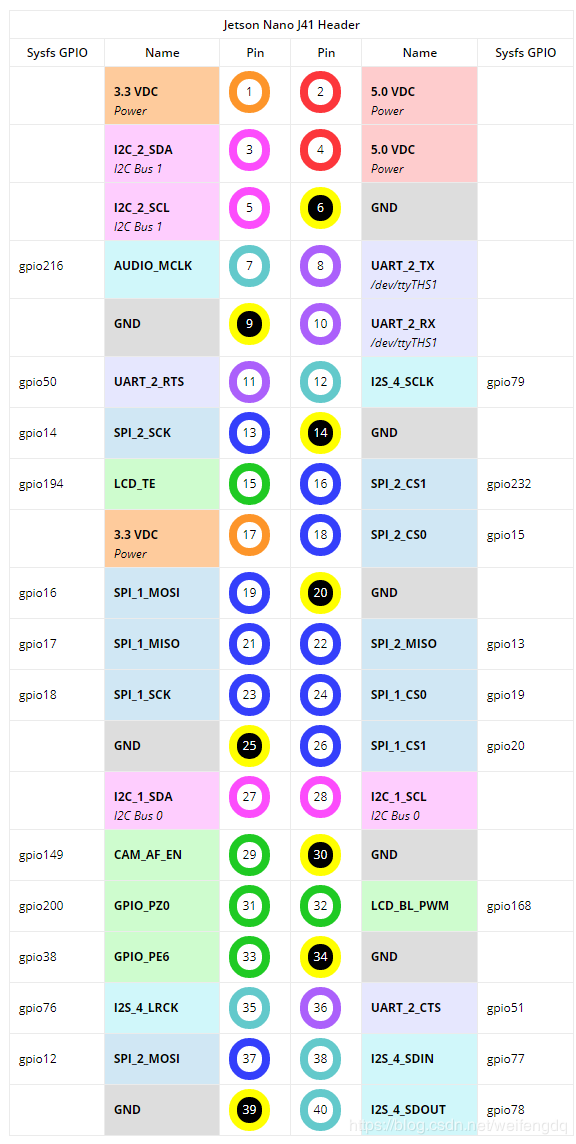This screenshot has height=1144, width=576.
Task: Click the I2S_4_SDOUT name cell
Action: point(419,1110)
